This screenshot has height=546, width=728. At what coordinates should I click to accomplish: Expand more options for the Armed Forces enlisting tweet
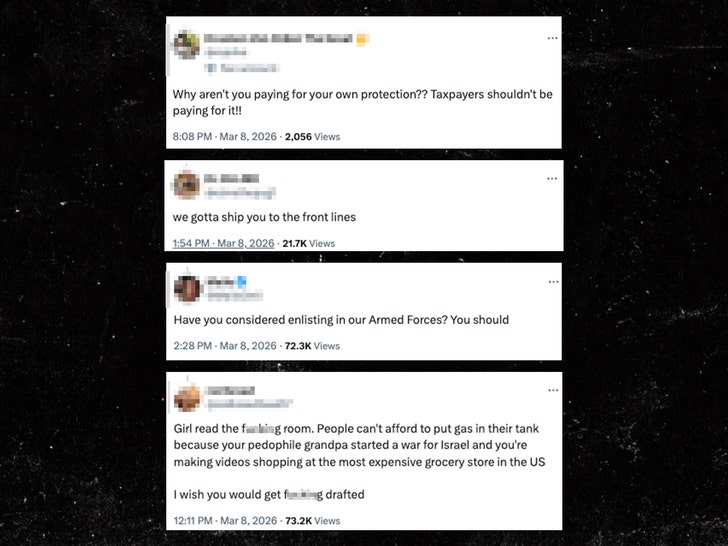click(x=552, y=283)
